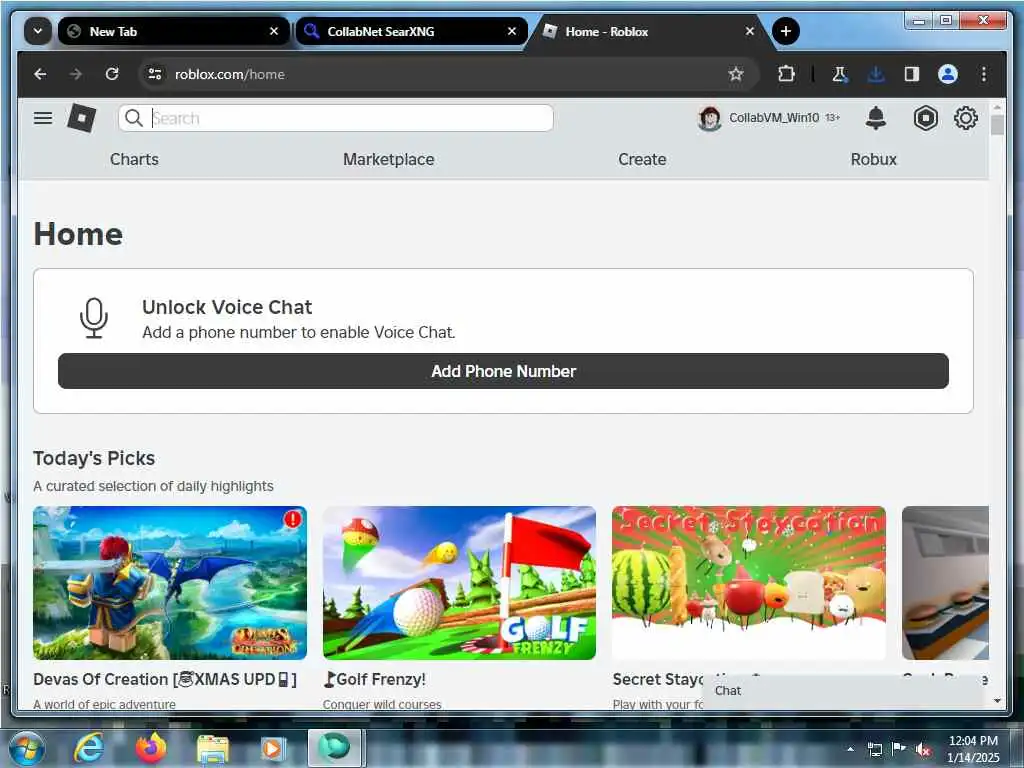
Task: Open the Roblox hamburger navigation menu
Action: click(43, 118)
